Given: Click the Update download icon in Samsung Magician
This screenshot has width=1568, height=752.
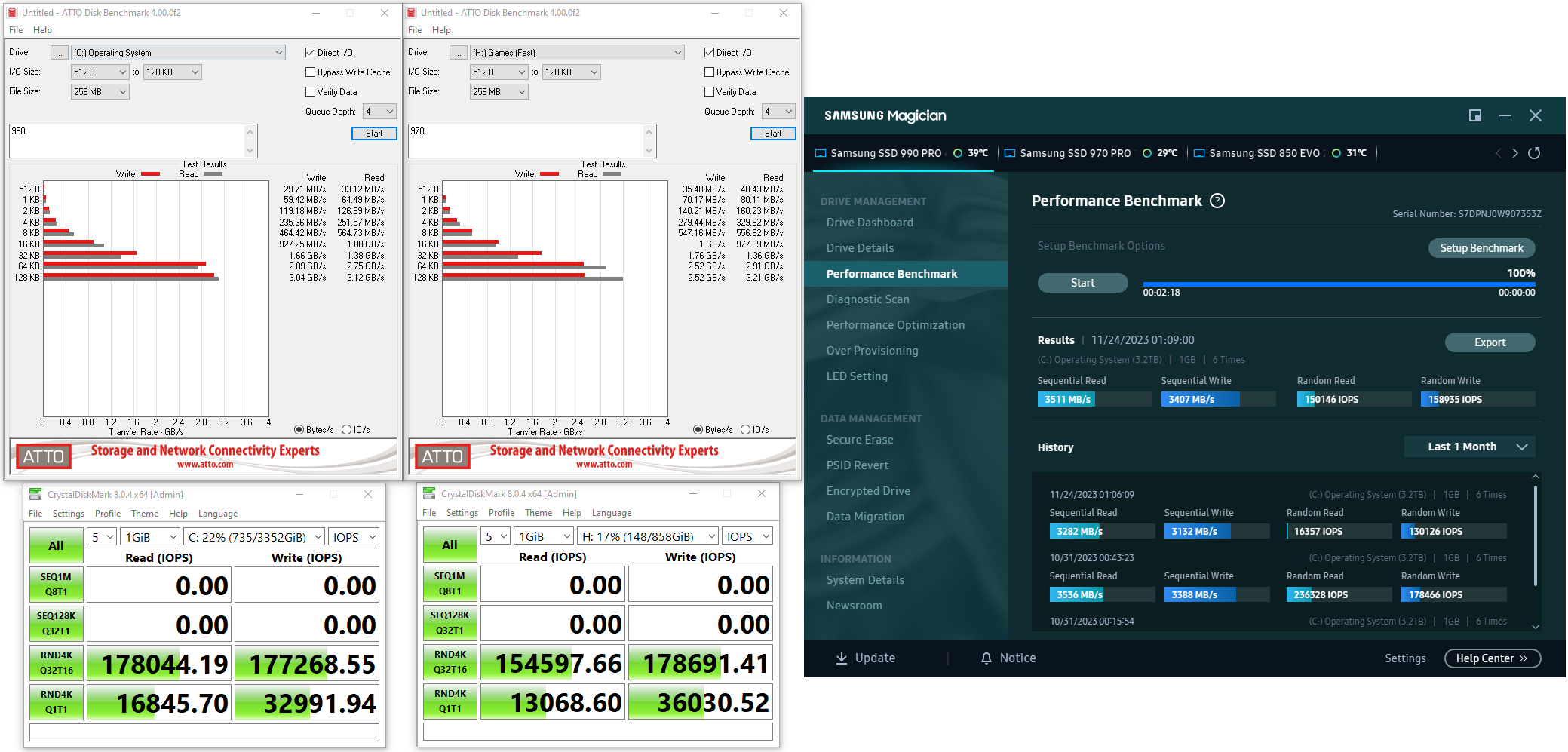Looking at the screenshot, I should point(842,658).
